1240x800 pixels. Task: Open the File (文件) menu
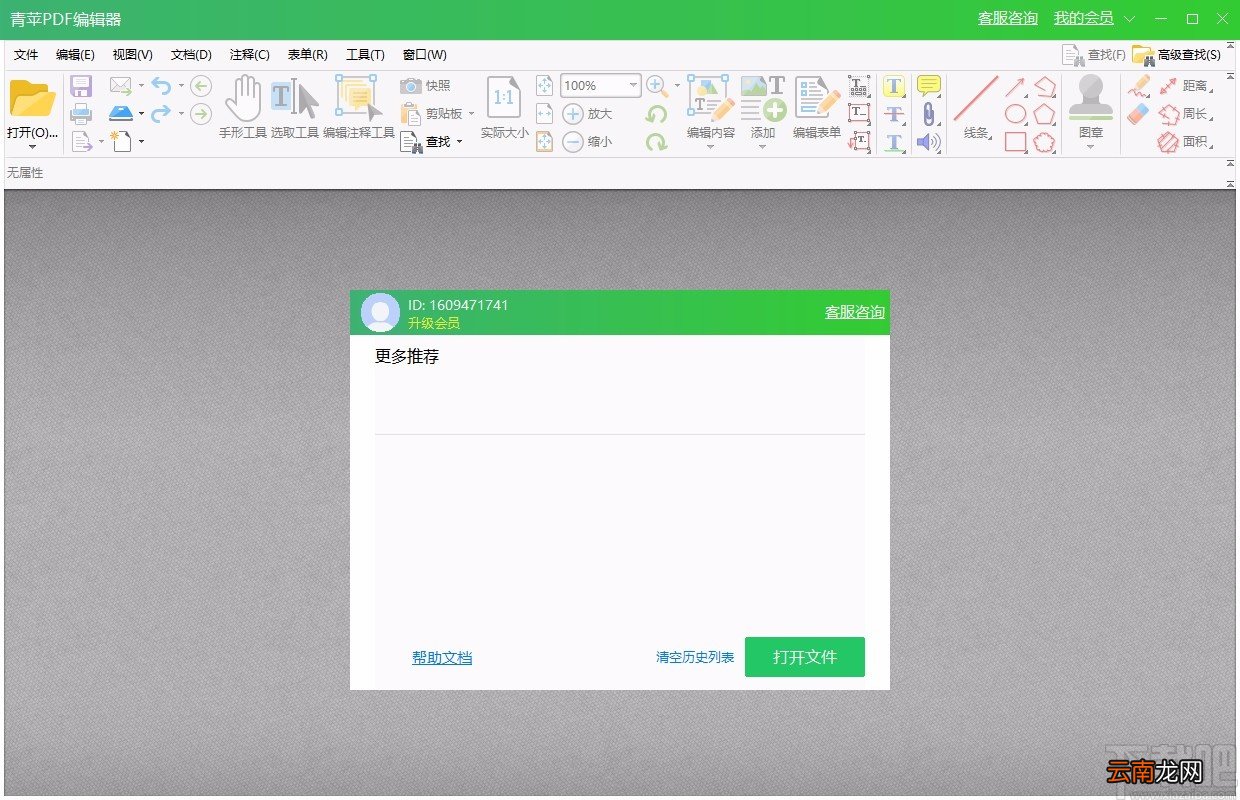coord(26,55)
